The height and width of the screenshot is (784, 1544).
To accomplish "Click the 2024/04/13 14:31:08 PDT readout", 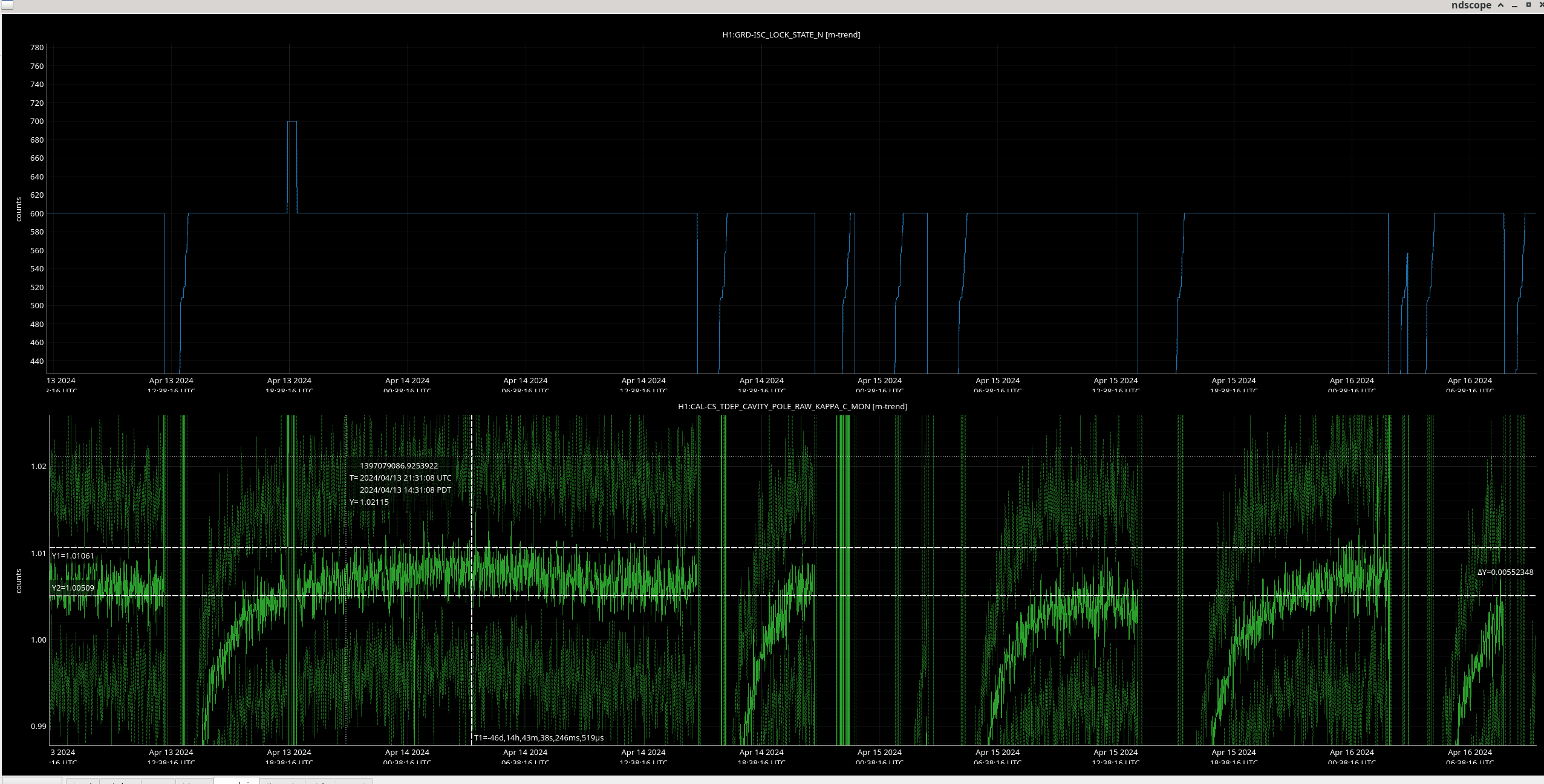I will point(405,490).
